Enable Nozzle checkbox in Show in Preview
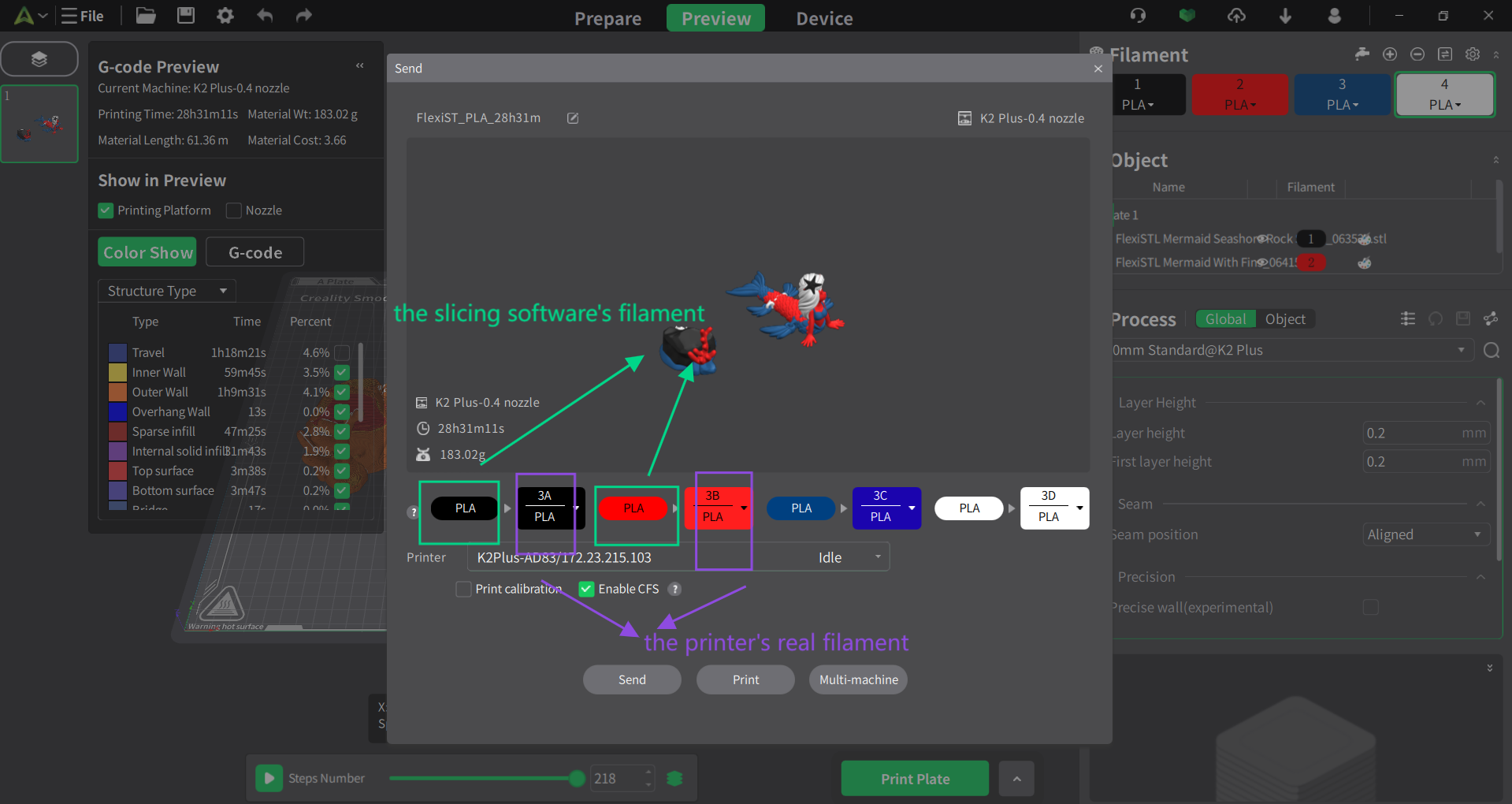 pyautogui.click(x=233, y=210)
